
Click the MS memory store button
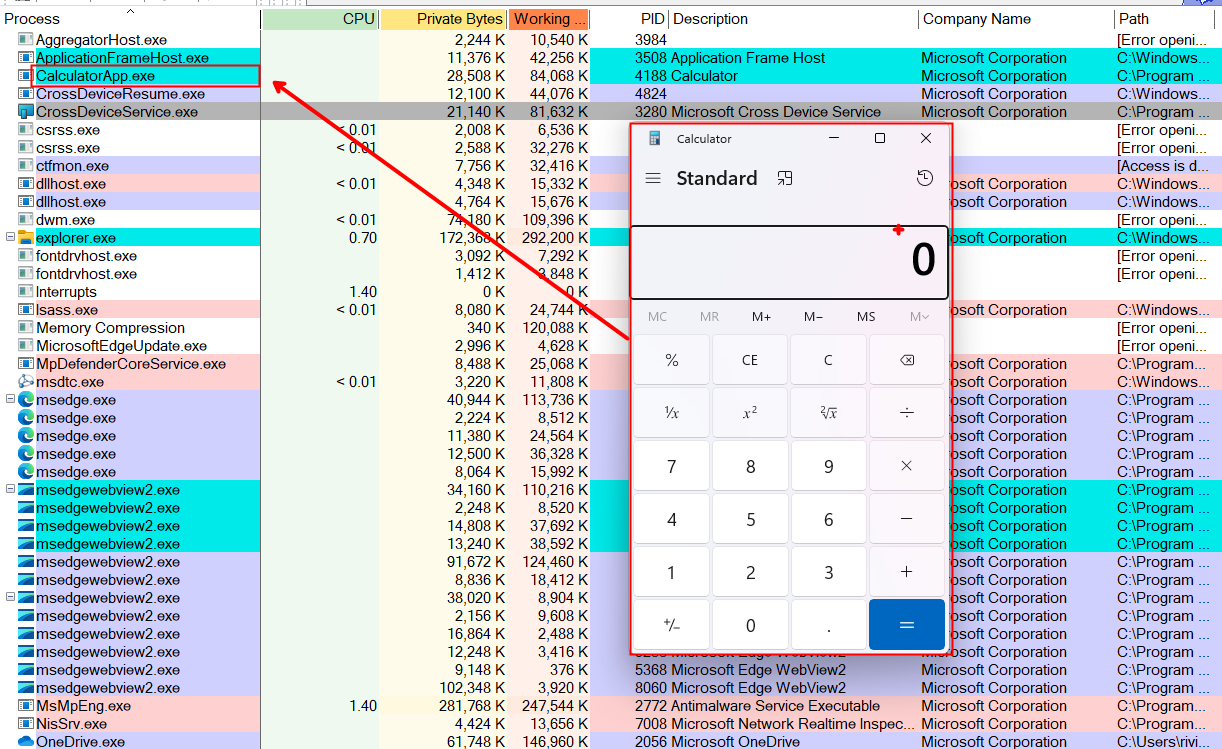point(866,317)
